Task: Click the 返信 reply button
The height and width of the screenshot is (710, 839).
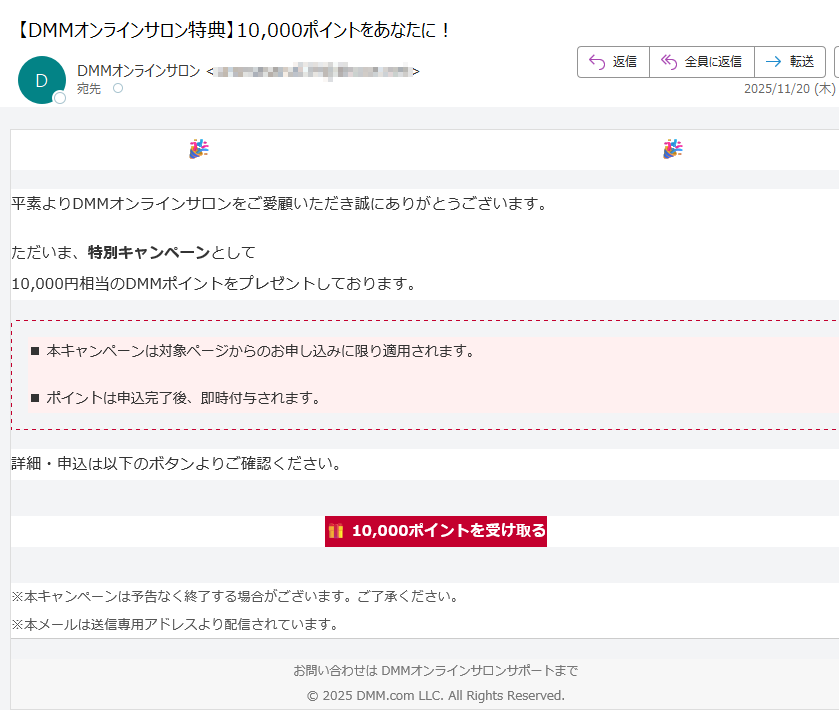Action: point(613,62)
